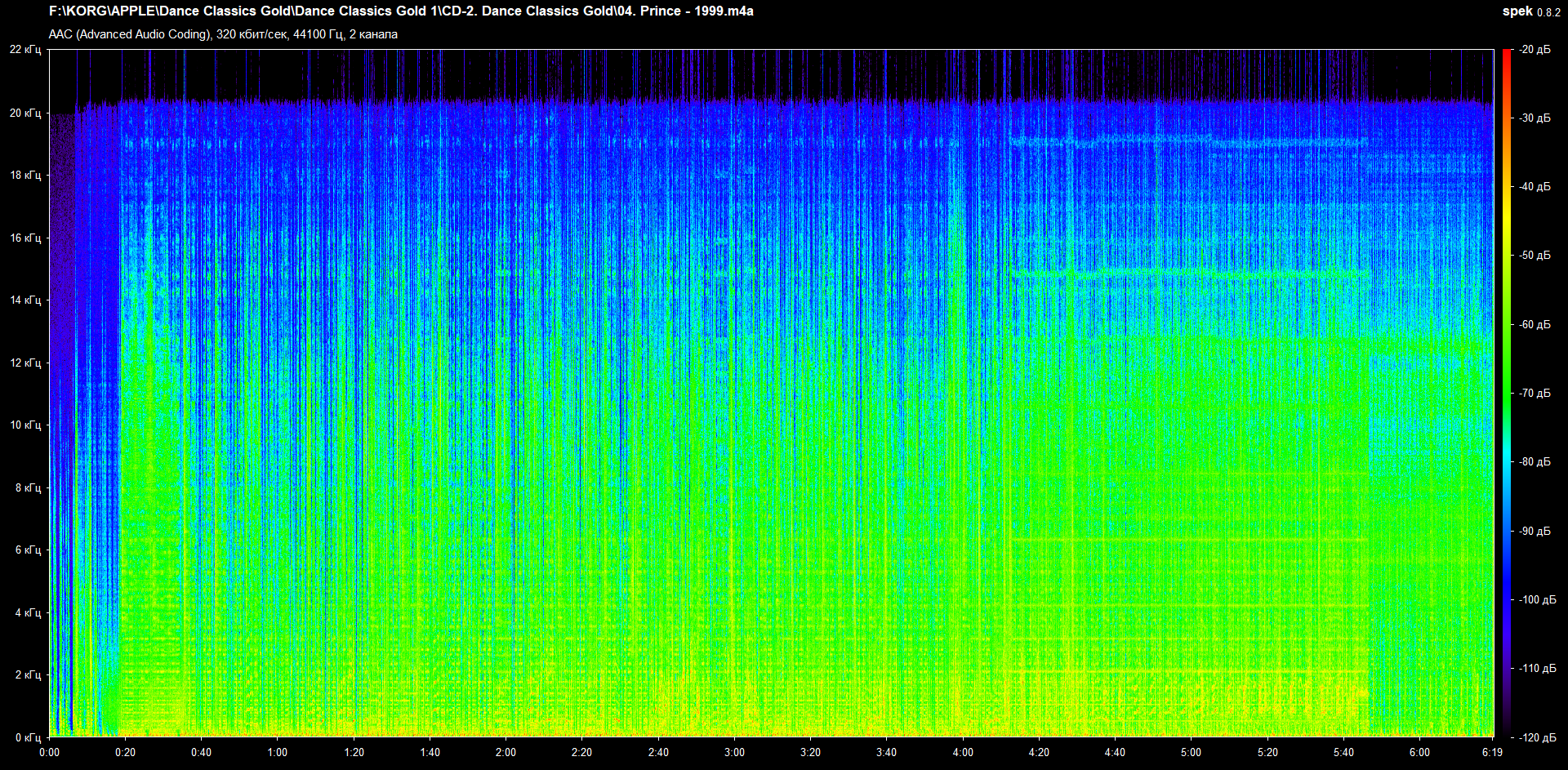Click the AAC codec info line
This screenshot has height=770, width=1568.
[223, 34]
